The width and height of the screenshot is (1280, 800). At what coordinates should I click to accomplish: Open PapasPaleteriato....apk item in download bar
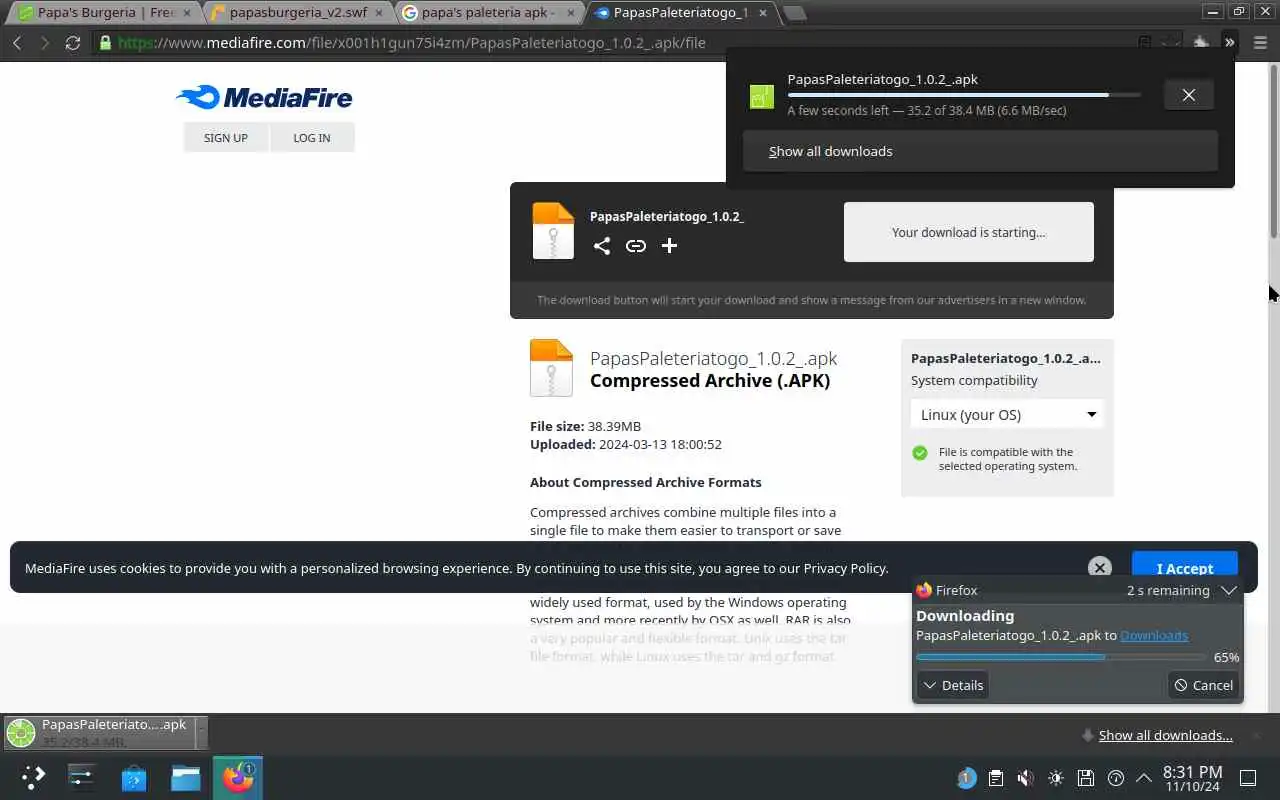click(x=100, y=733)
